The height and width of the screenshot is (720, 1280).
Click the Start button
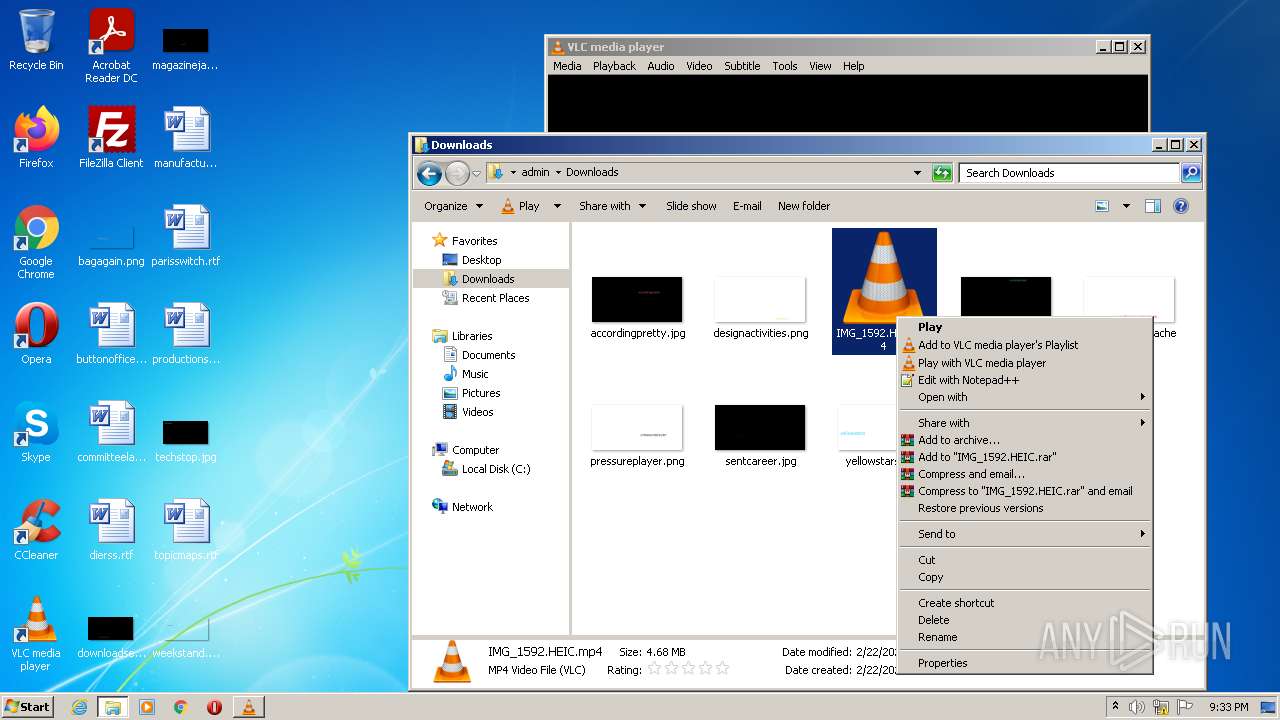point(28,707)
